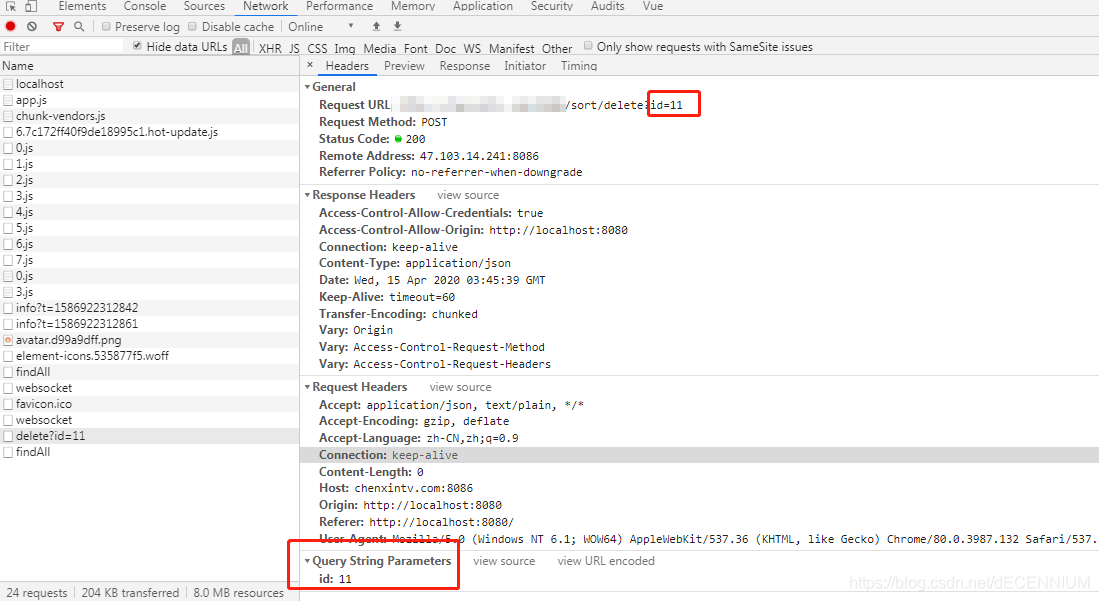This screenshot has width=1099, height=601.
Task: Uncheck Hide data URLs
Action: pyautogui.click(x=137, y=46)
